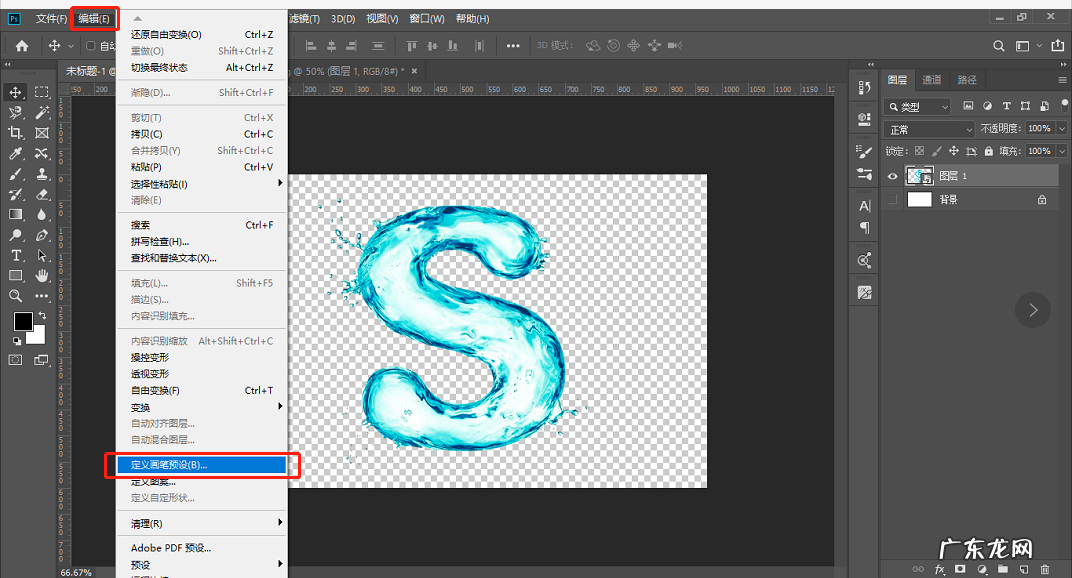Choose the Horizontal Type tool
The height and width of the screenshot is (578, 1072).
tap(16, 256)
